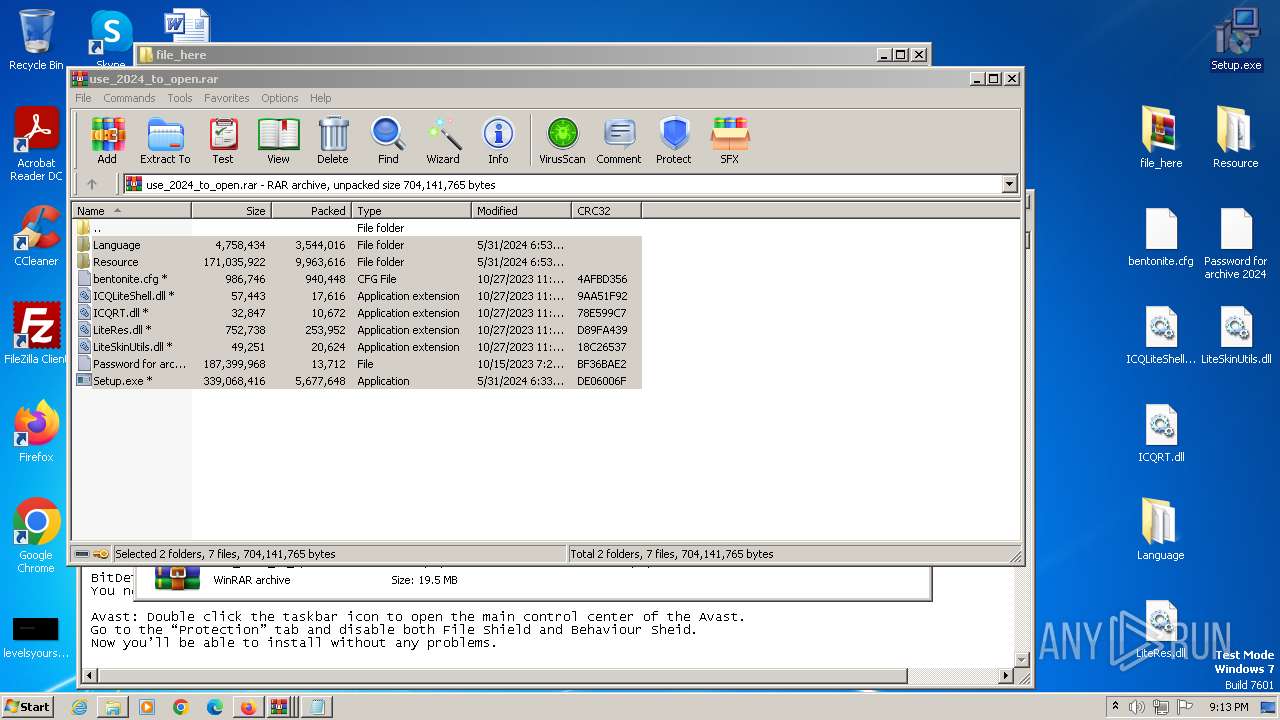Viewport: 1280px width, 720px height.
Task: Open the Start menu
Action: pyautogui.click(x=28, y=707)
